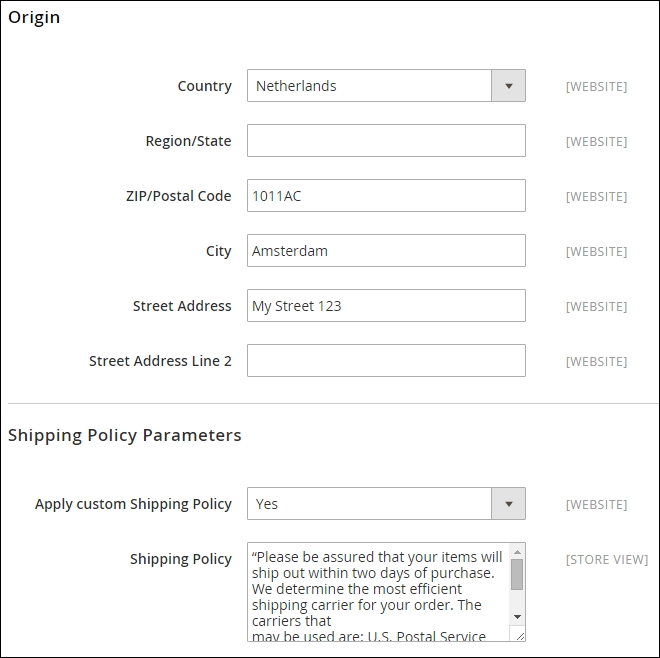
Task: Collapse the Origin section heading
Action: click(x=34, y=17)
